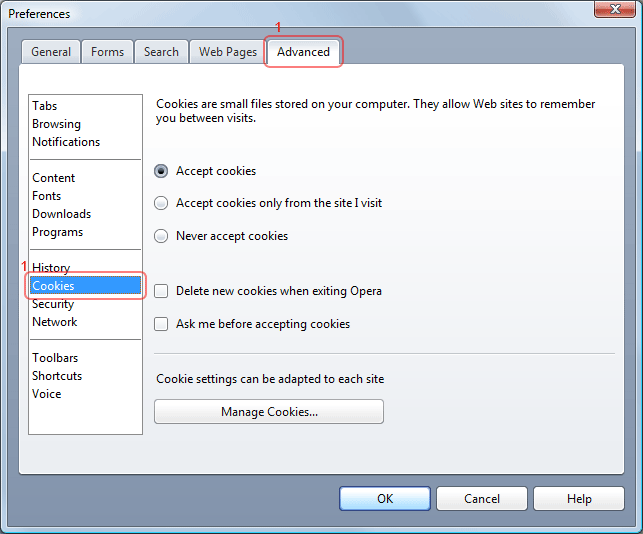Select Never accept cookies option
The image size is (643, 534).
tap(161, 236)
